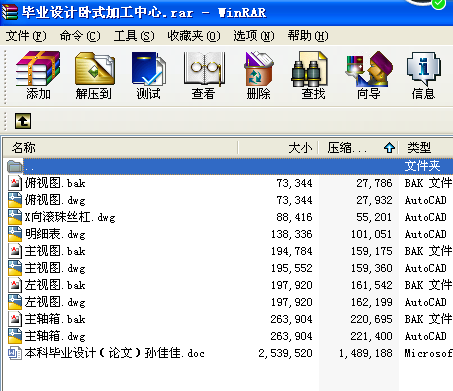Sort by the 压缩... column header
The width and height of the screenshot is (453, 391).
point(358,148)
